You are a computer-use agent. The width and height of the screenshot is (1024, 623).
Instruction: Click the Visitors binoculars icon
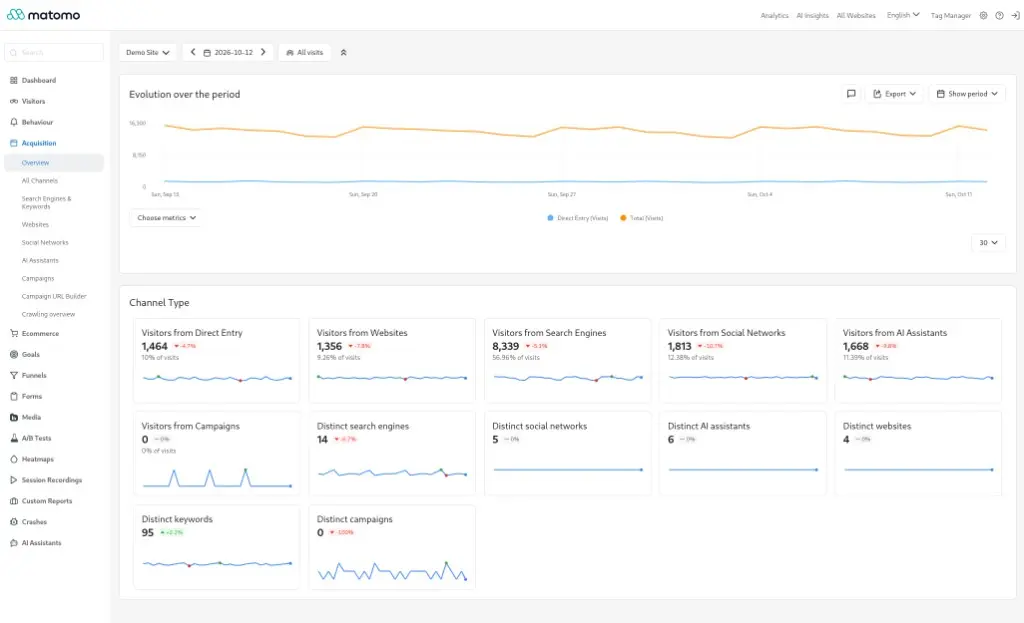pyautogui.click(x=14, y=101)
